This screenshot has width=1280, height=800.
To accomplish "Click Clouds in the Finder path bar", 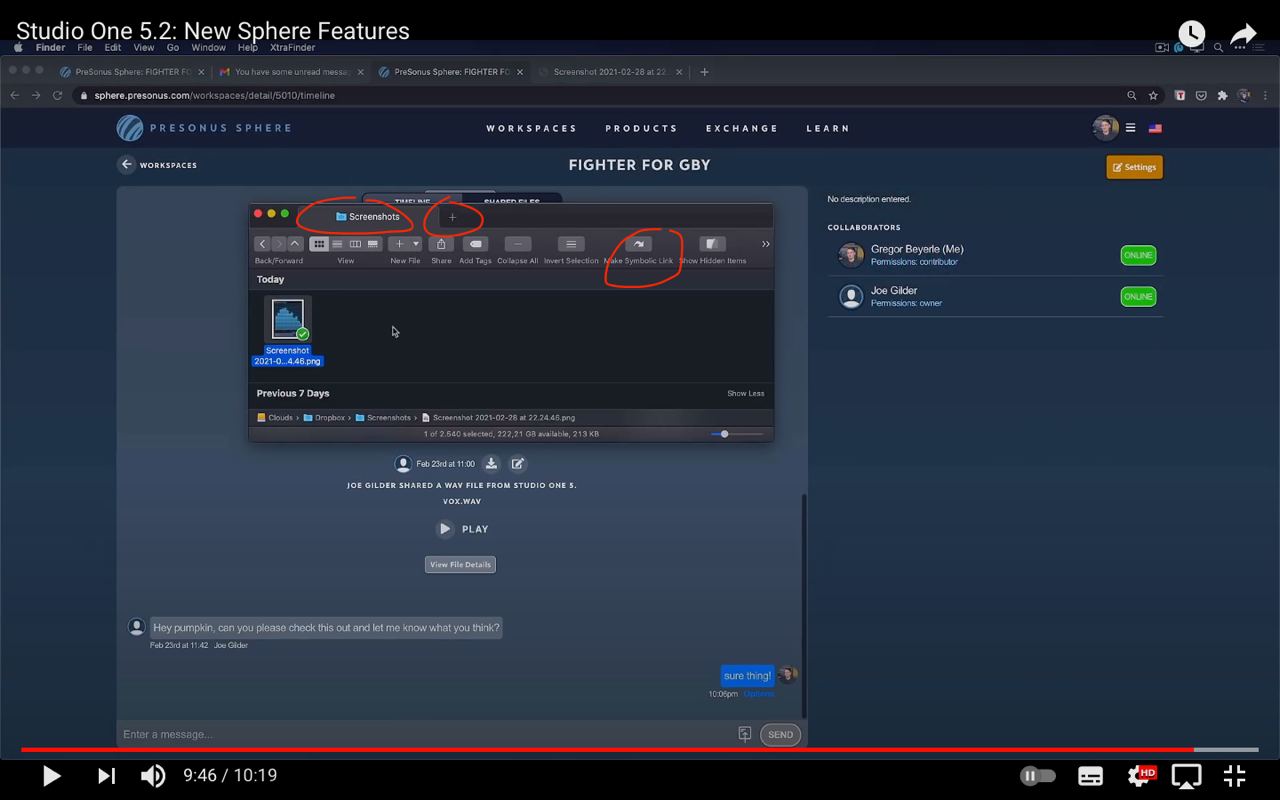I will [x=275, y=418].
